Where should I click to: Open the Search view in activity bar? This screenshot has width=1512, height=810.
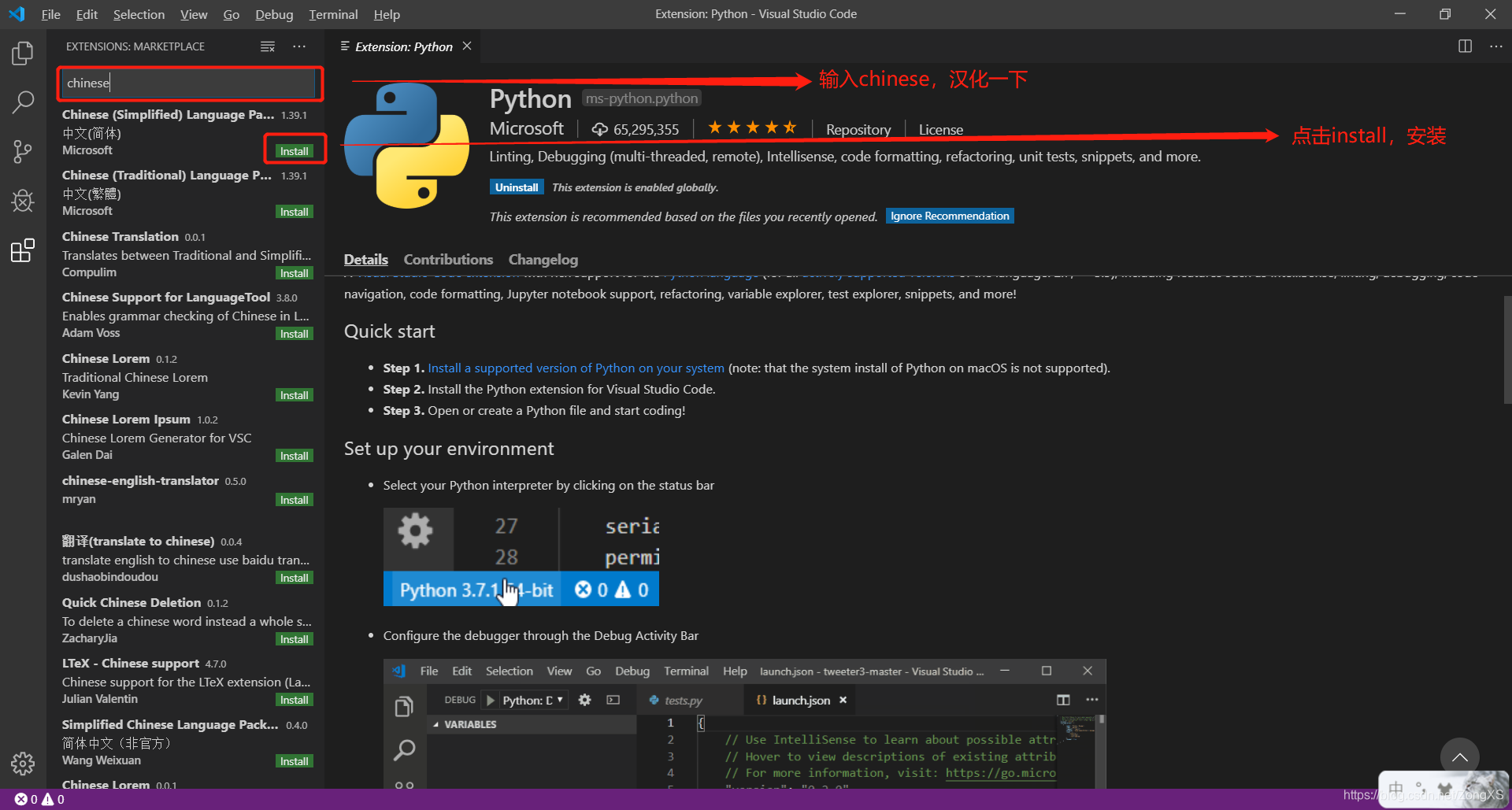pos(23,102)
